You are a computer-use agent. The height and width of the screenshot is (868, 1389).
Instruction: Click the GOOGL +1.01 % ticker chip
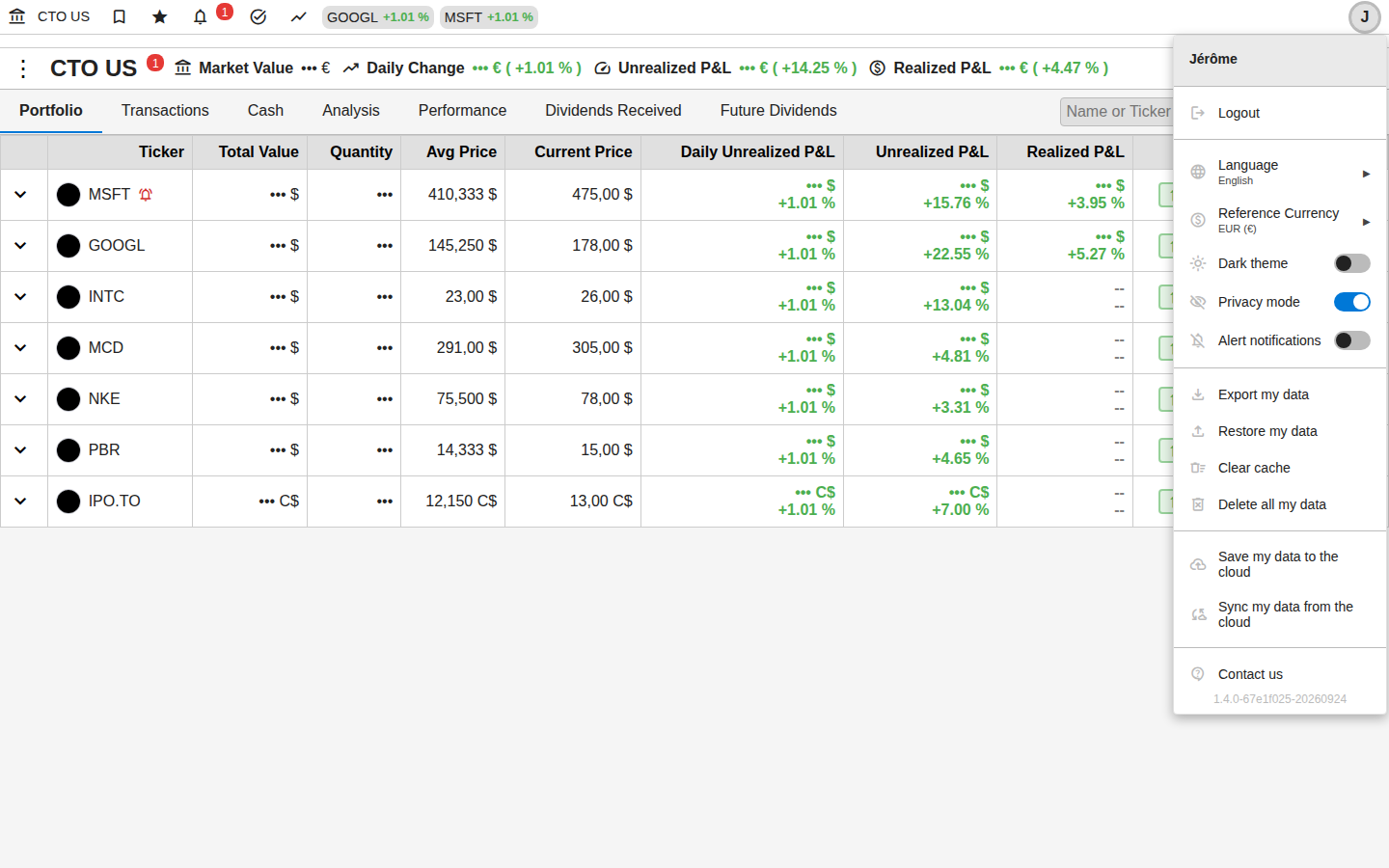pos(378,17)
